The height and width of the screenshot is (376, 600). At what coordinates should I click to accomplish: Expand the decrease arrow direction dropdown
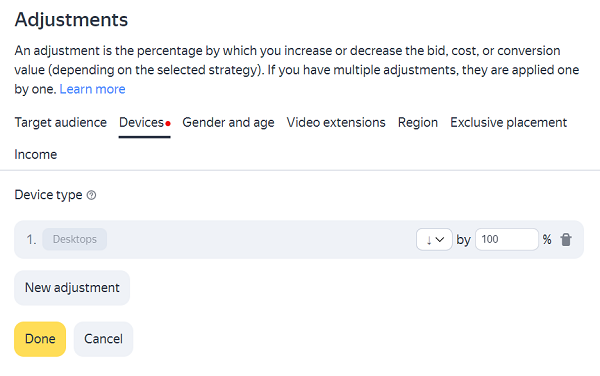[434, 239]
